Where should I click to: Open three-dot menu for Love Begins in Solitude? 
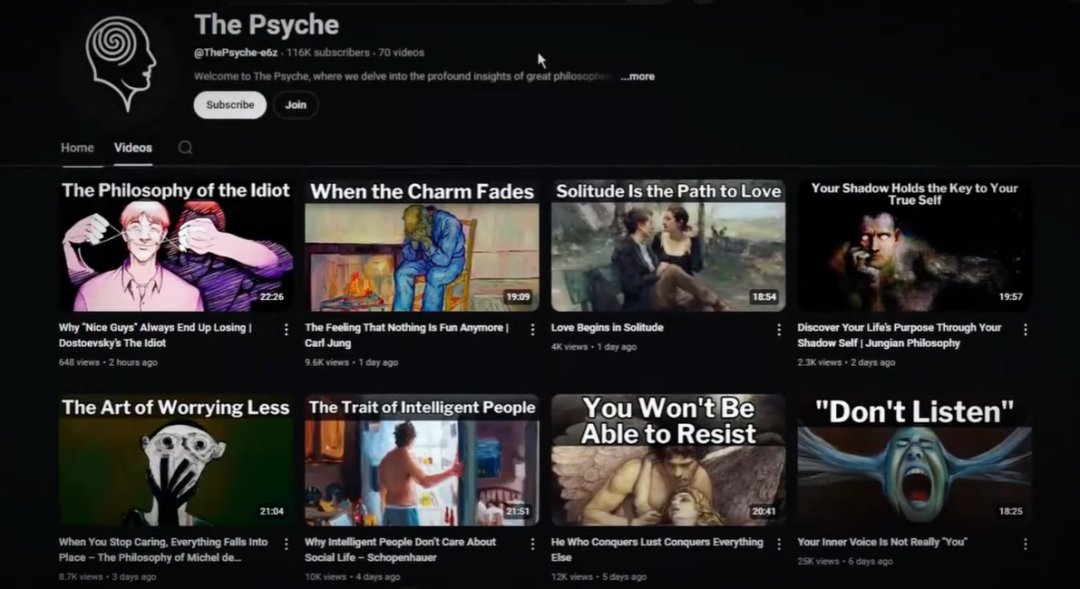point(778,329)
